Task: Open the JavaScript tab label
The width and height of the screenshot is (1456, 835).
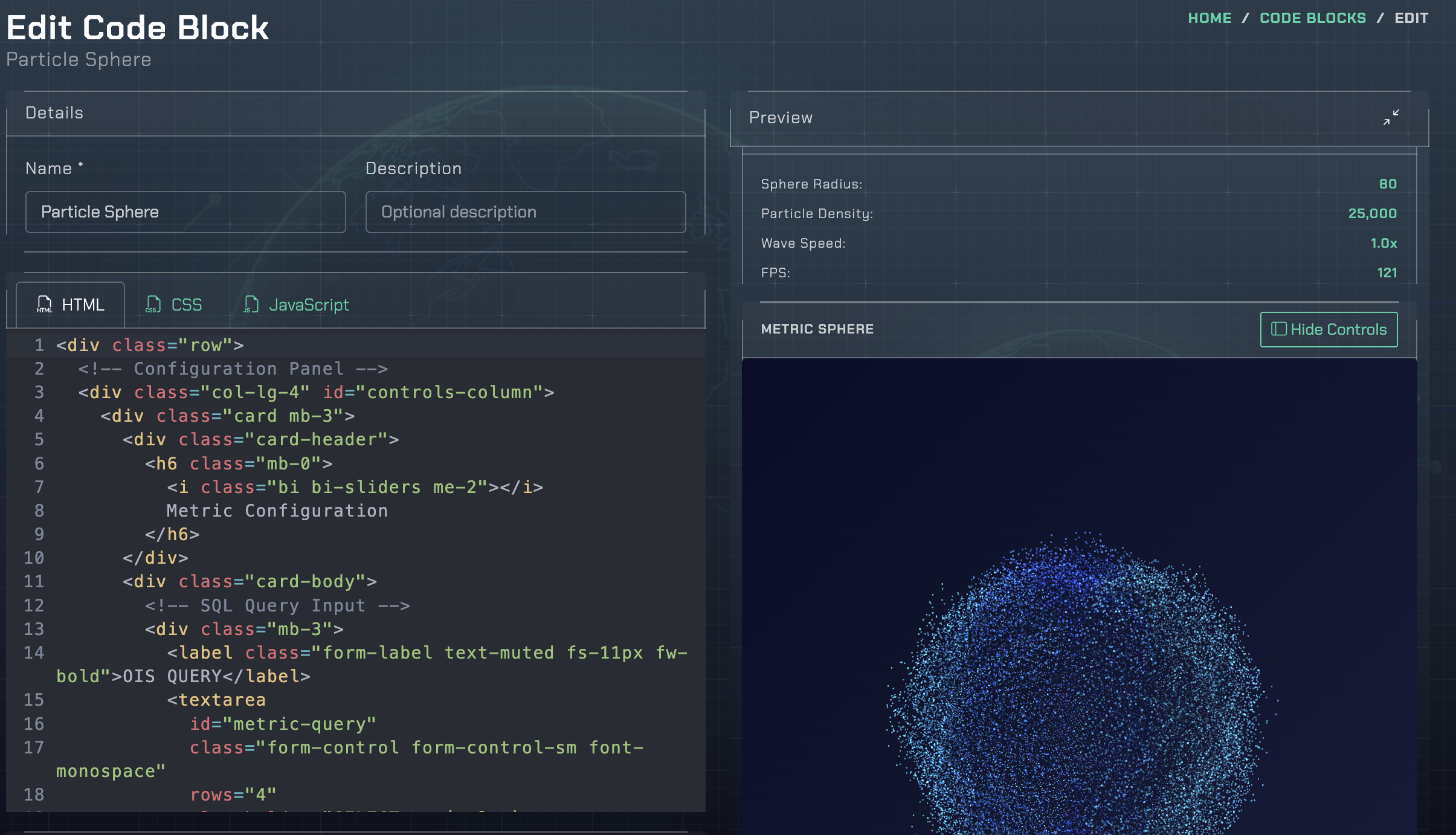Action: pos(309,305)
